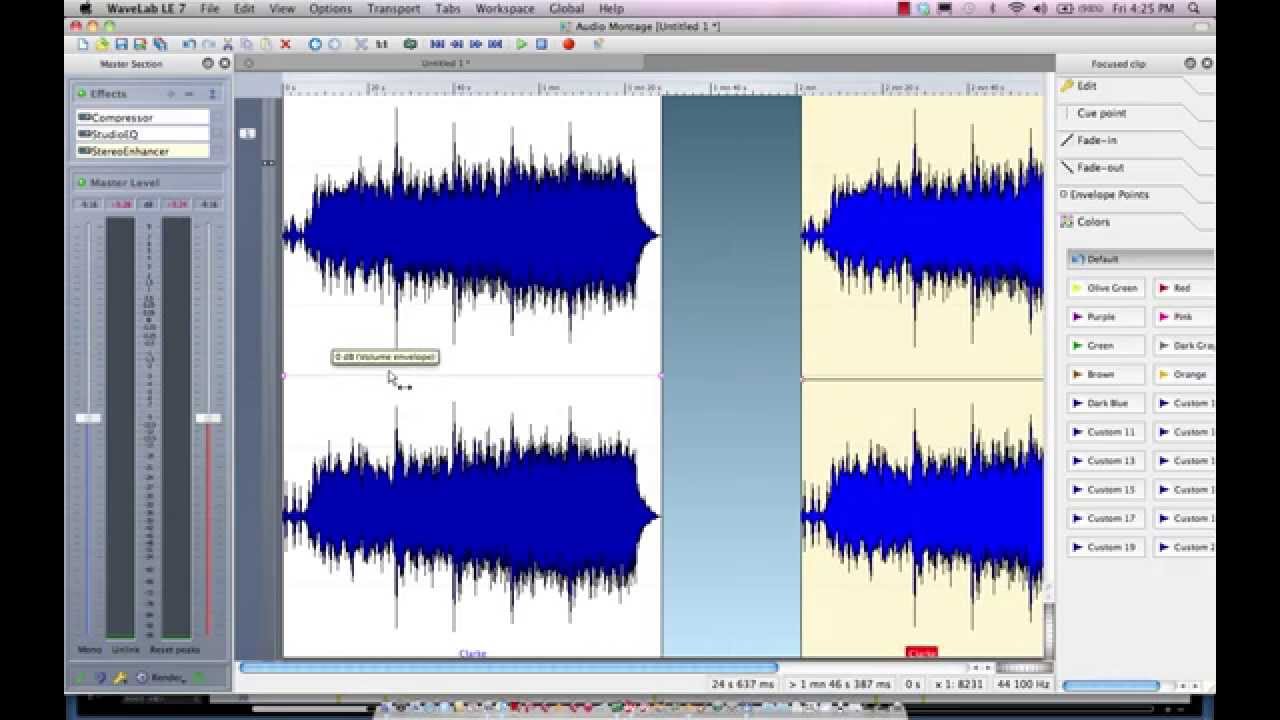
Task: Toggle the Effects pane green power button
Action: coord(80,94)
